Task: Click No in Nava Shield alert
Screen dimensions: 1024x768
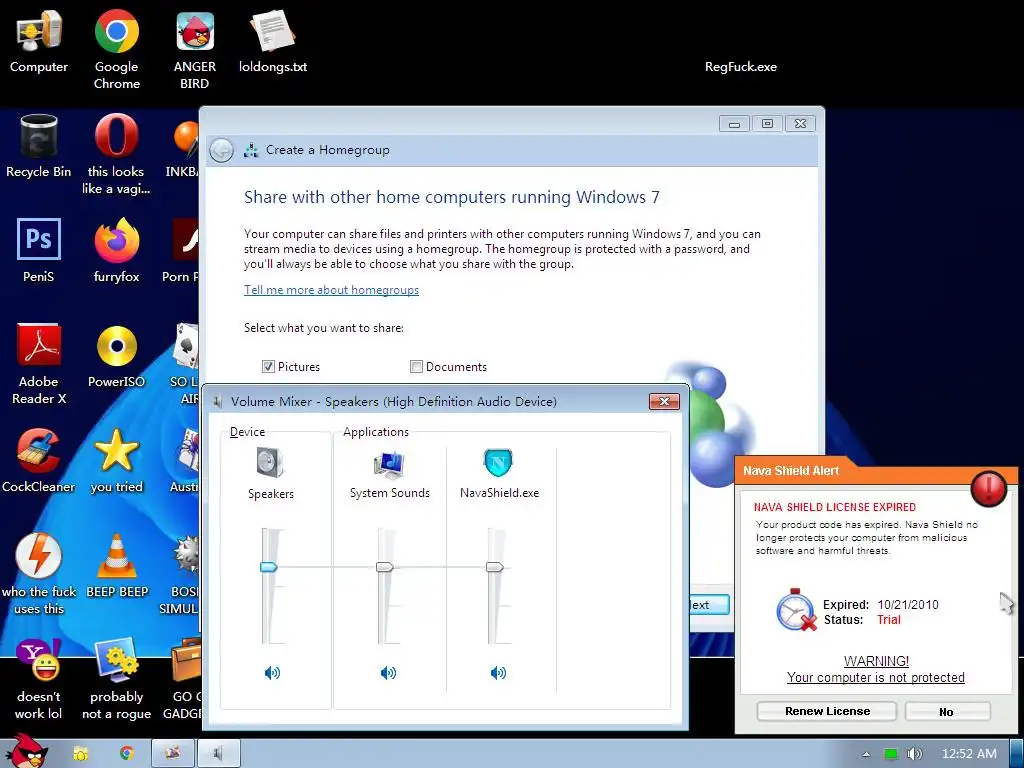Action: pyautogui.click(x=947, y=711)
